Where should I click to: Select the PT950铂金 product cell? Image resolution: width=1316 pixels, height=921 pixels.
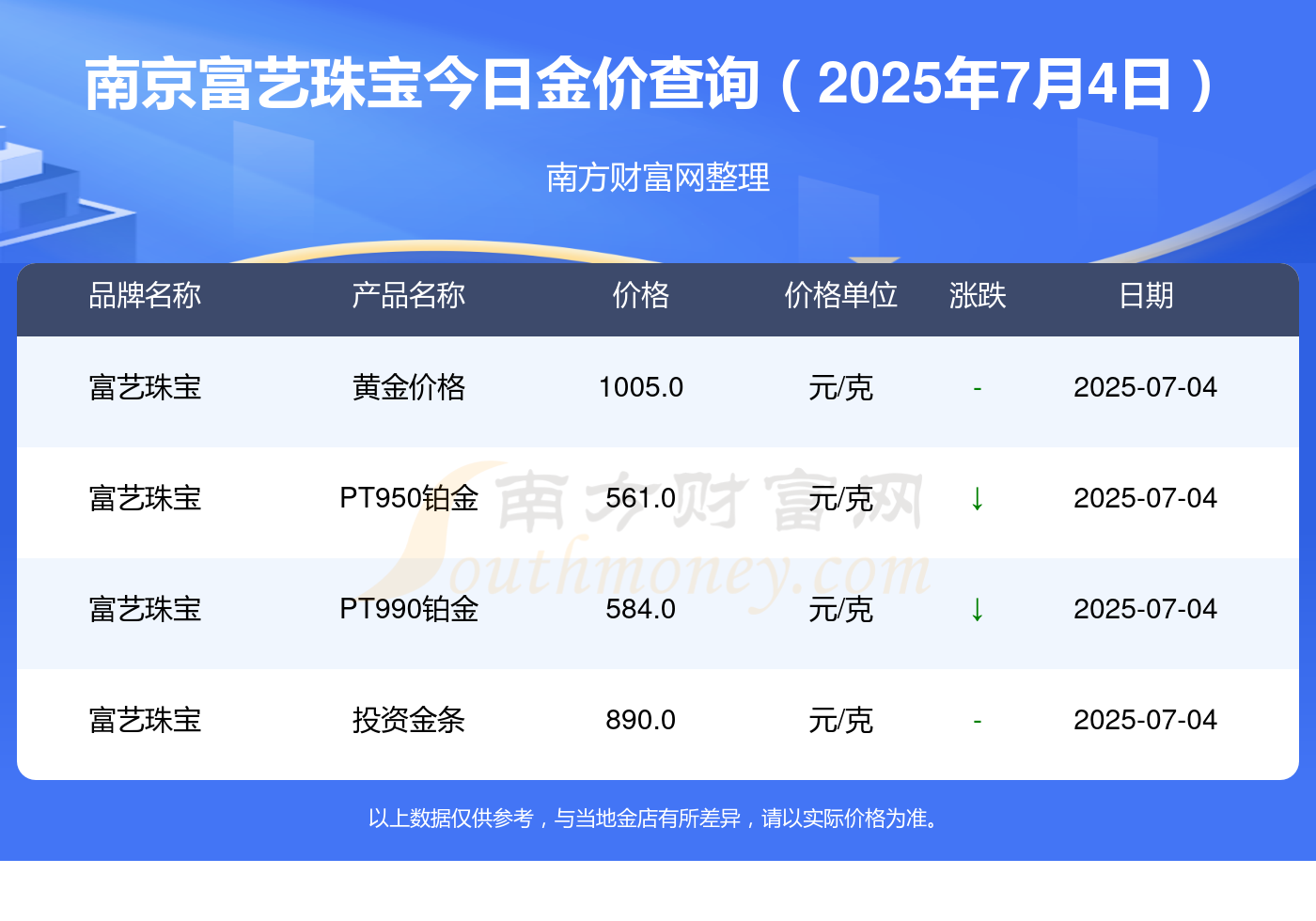pos(409,498)
